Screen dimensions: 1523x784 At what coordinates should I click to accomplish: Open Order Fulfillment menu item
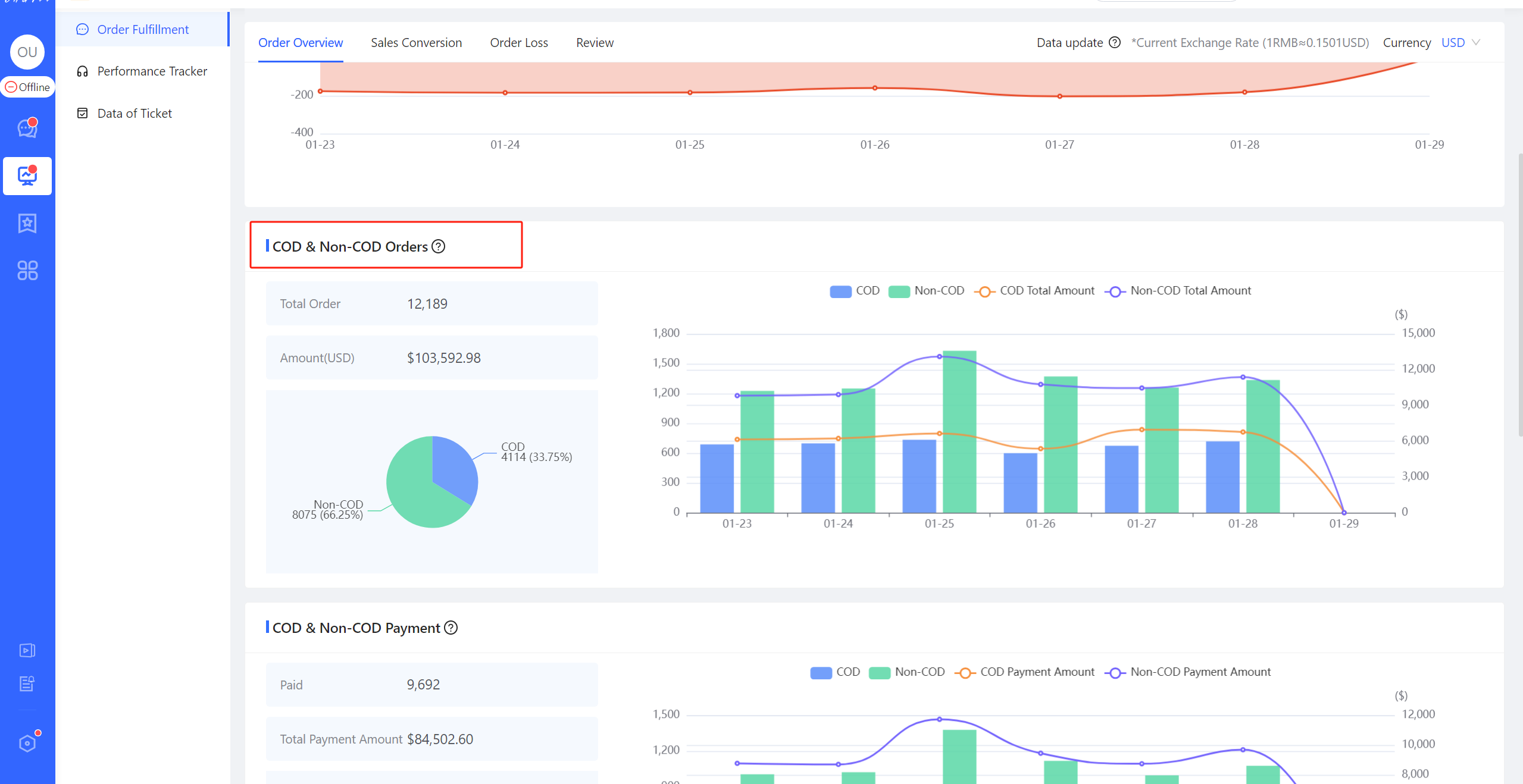[143, 29]
